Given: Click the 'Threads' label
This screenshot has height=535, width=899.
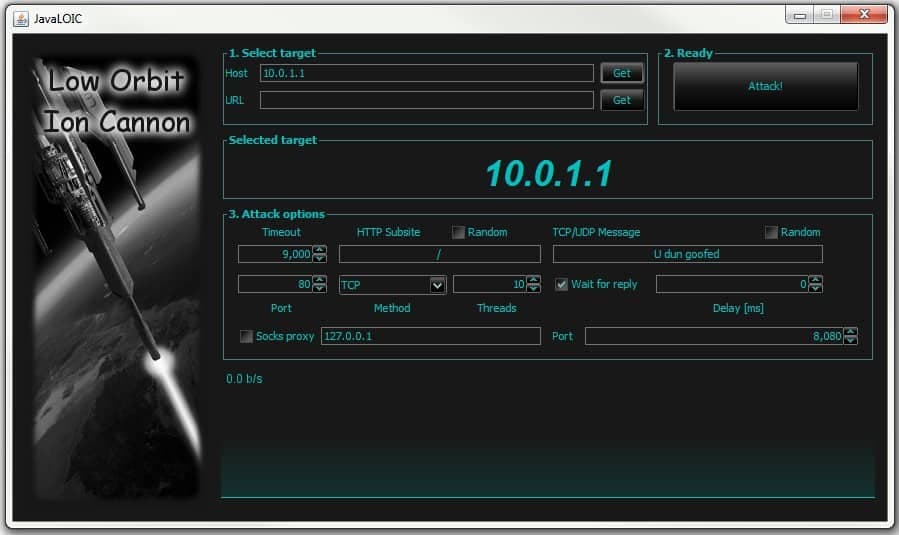Looking at the screenshot, I should click(497, 308).
